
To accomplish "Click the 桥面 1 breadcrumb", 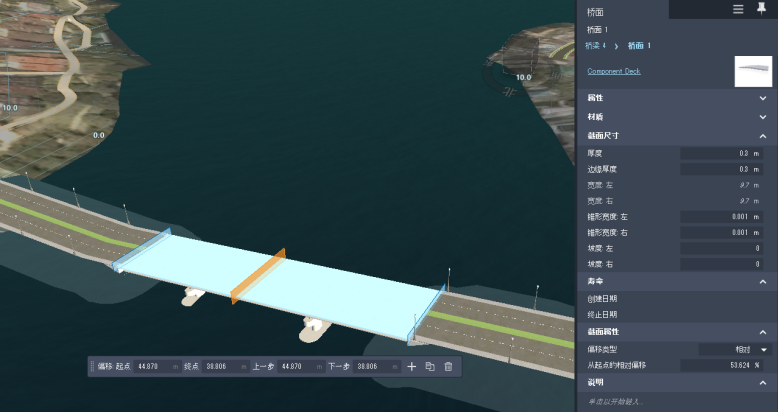I will [639, 46].
